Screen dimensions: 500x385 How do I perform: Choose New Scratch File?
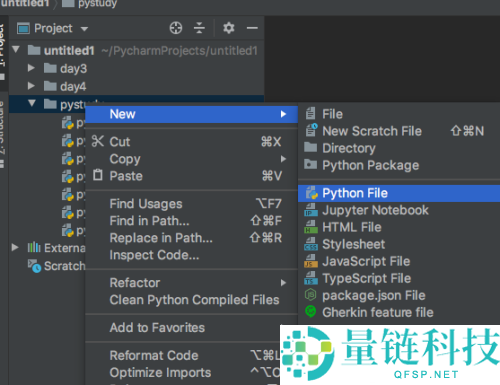[399, 131]
